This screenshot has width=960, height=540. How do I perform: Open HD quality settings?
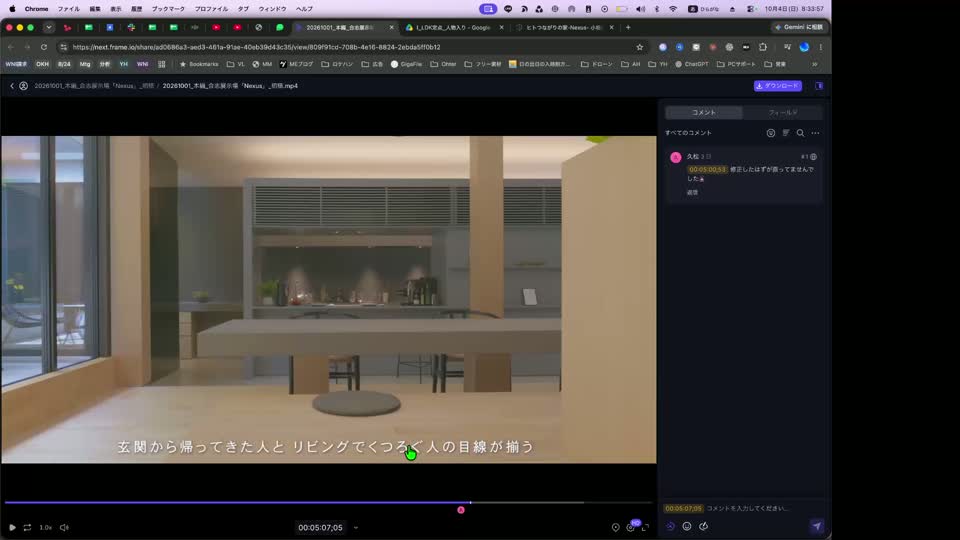(631, 527)
